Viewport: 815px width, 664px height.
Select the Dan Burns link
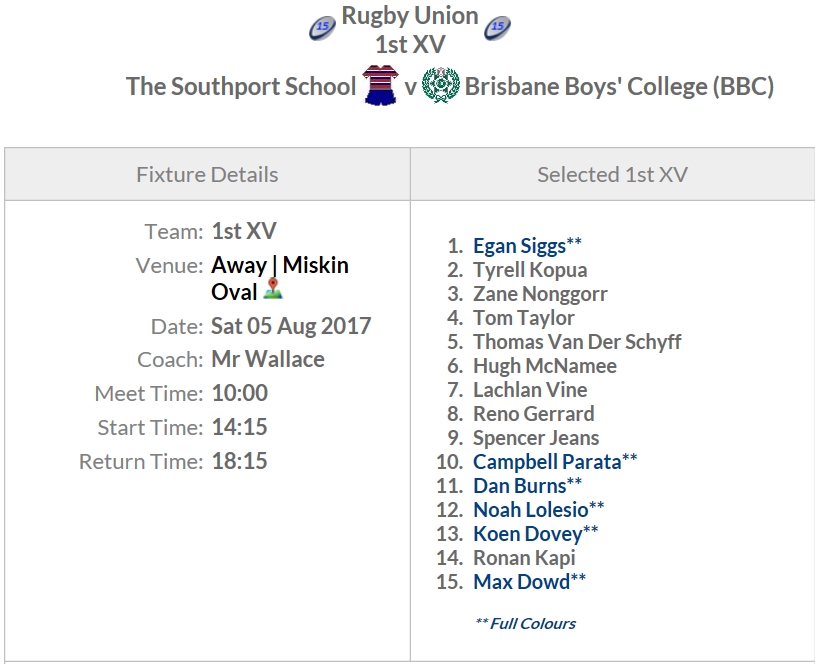(x=519, y=486)
